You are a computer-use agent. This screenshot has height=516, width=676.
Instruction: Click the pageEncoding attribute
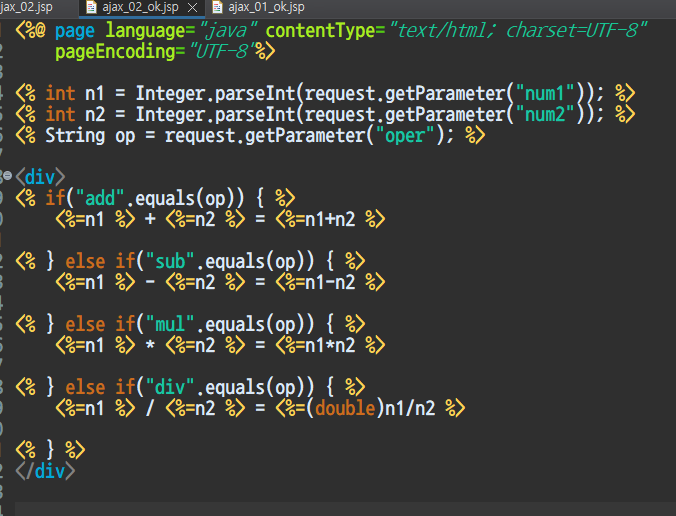click(x=115, y=52)
